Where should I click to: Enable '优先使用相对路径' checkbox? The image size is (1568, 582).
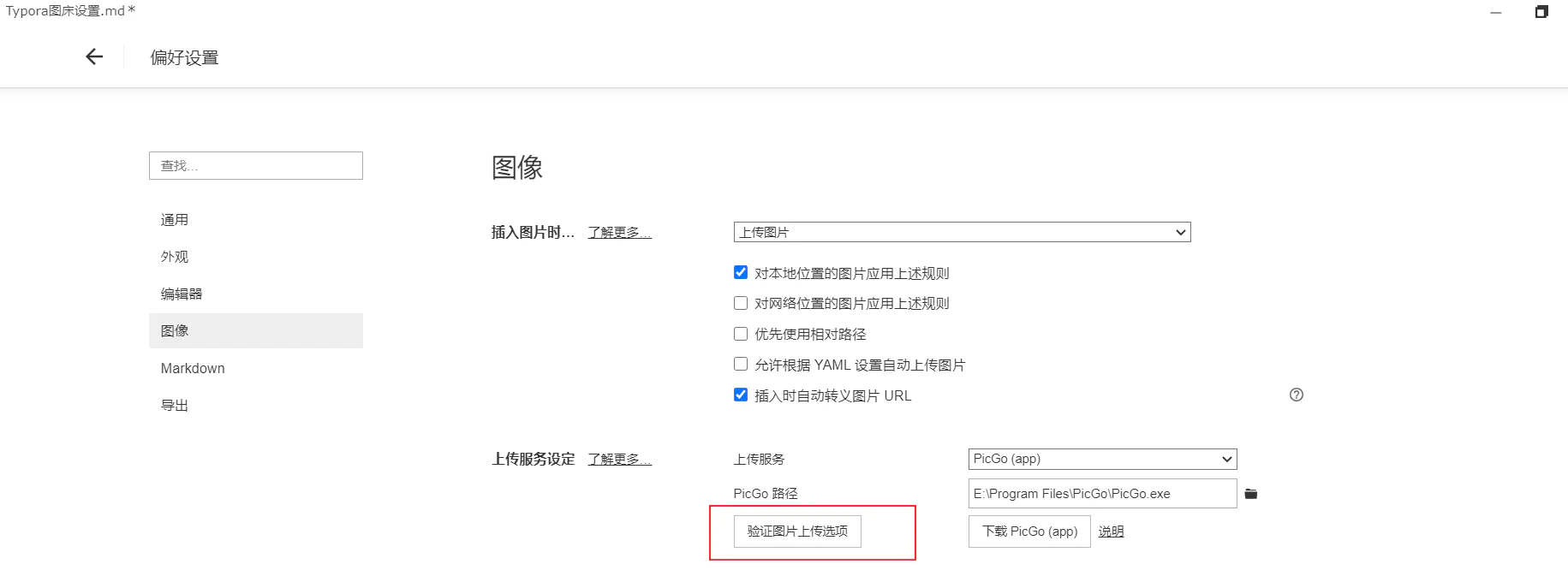coord(741,334)
